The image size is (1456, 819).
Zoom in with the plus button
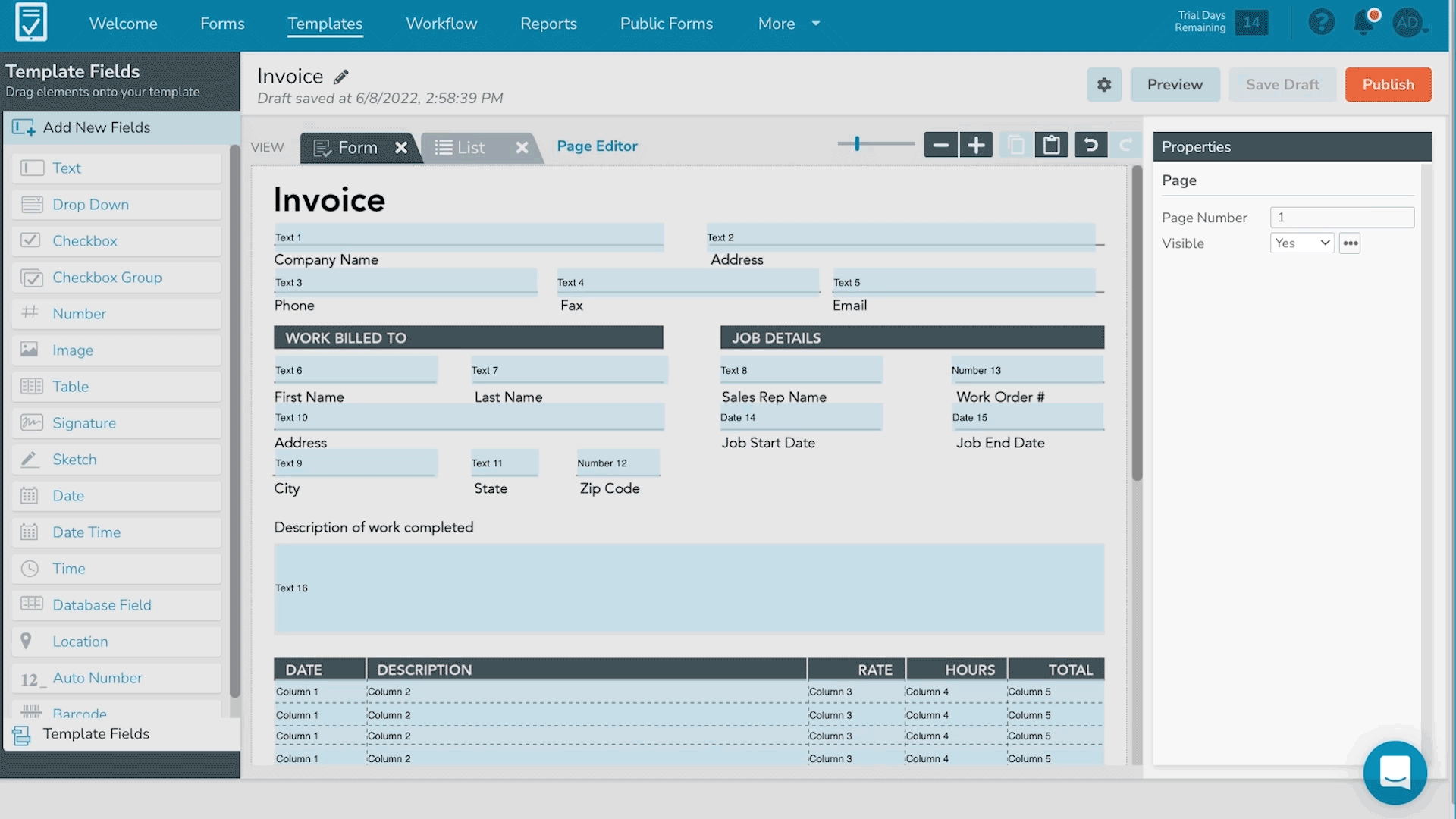pyautogui.click(x=977, y=145)
